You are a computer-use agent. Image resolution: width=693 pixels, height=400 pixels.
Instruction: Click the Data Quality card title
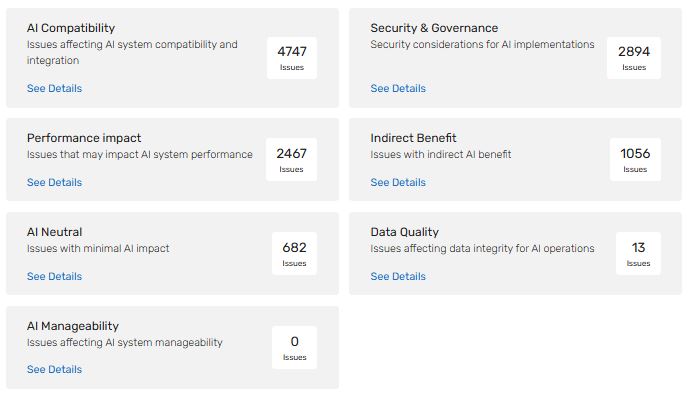404,232
